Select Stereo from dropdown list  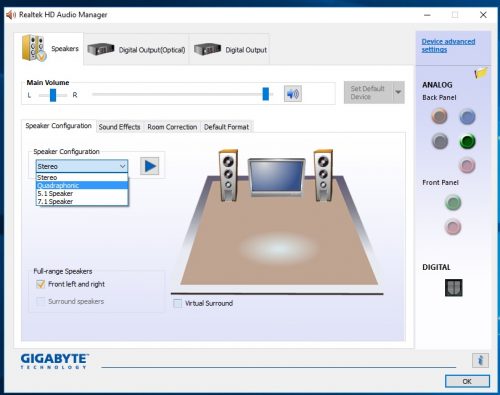(x=82, y=177)
